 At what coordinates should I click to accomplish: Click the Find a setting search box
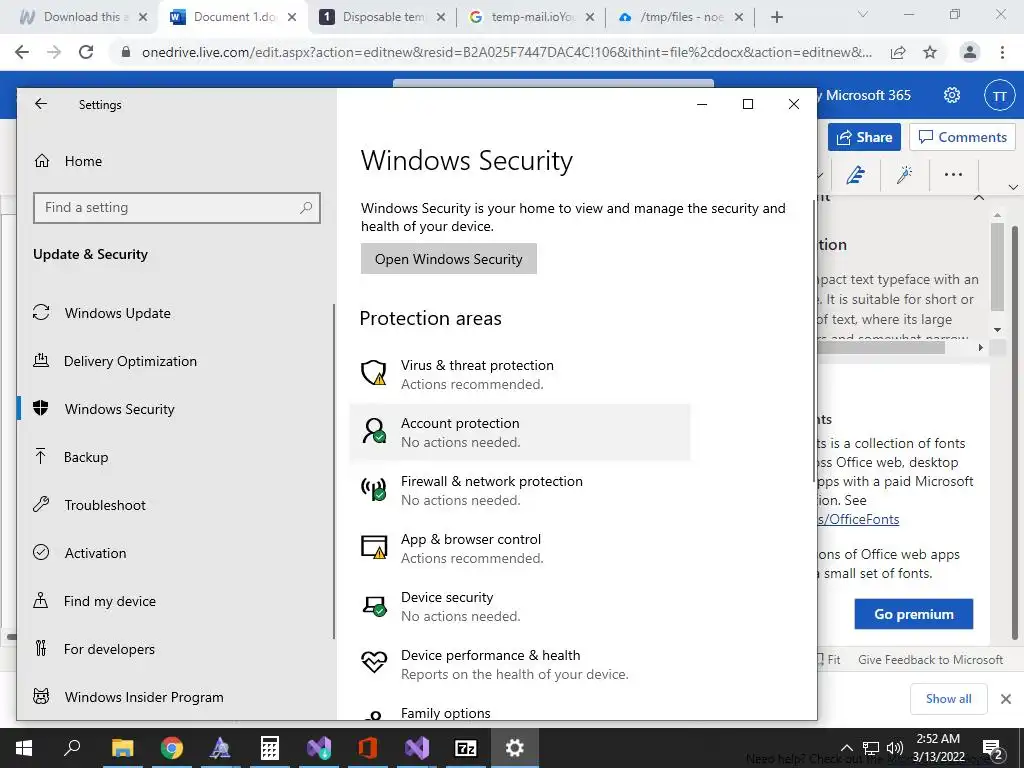pyautogui.click(x=177, y=208)
